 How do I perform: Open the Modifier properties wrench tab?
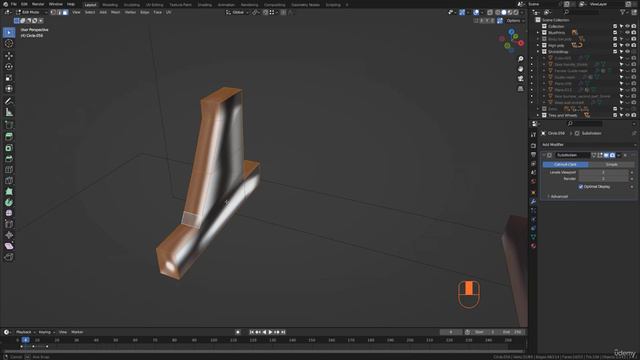click(x=533, y=202)
